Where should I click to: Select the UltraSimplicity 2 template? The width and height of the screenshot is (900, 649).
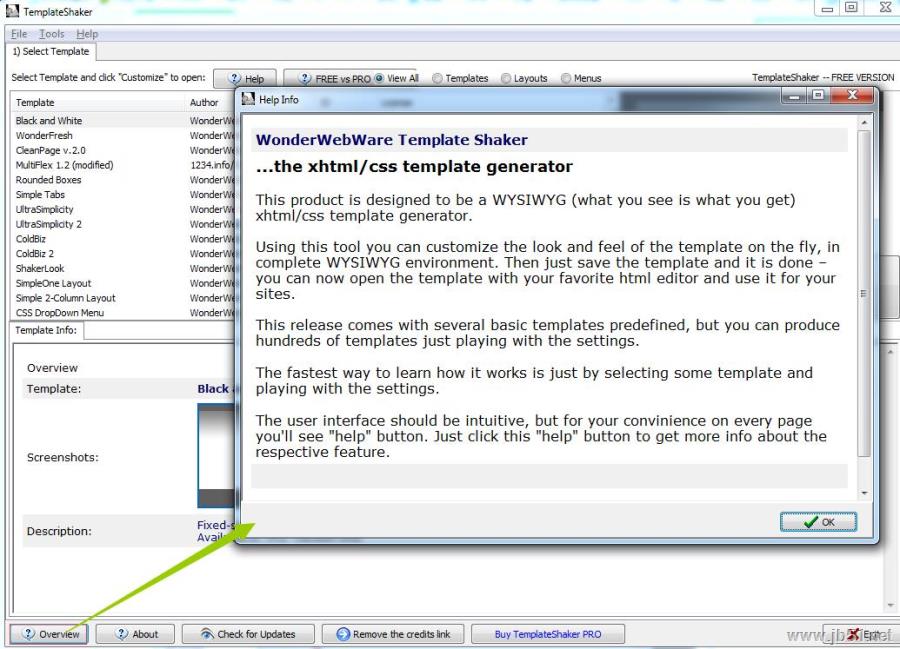(x=123, y=224)
